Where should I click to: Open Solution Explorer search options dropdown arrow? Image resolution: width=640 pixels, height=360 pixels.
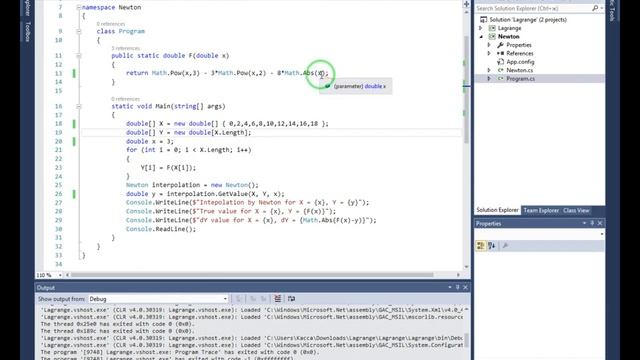tap(602, 8)
